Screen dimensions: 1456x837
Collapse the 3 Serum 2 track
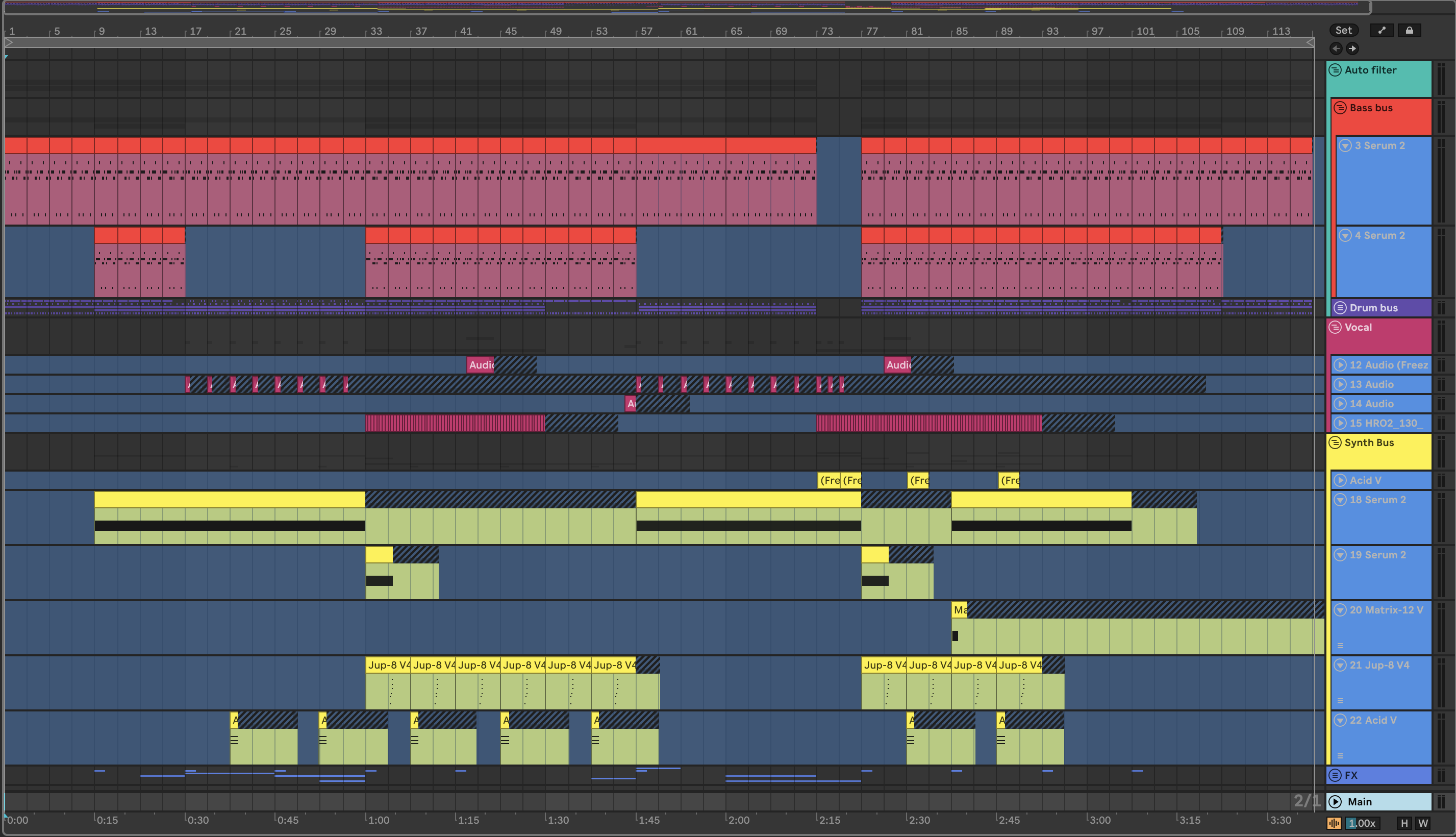1345,146
